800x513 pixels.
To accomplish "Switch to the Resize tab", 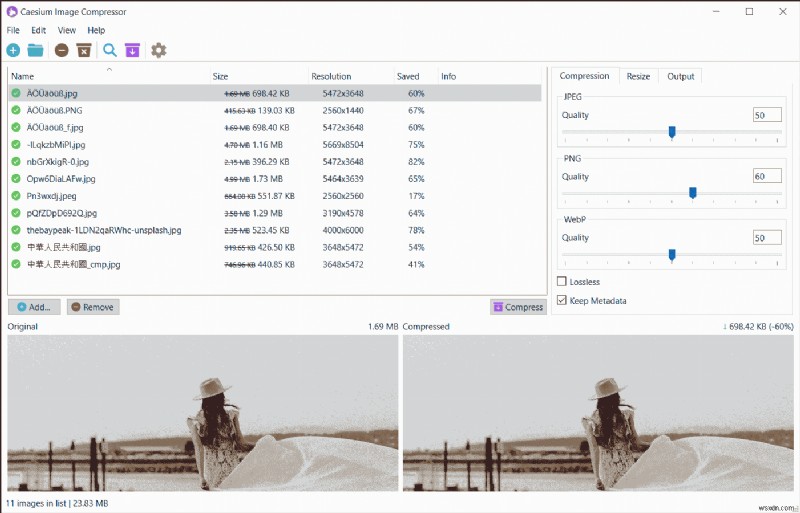I will (x=638, y=76).
